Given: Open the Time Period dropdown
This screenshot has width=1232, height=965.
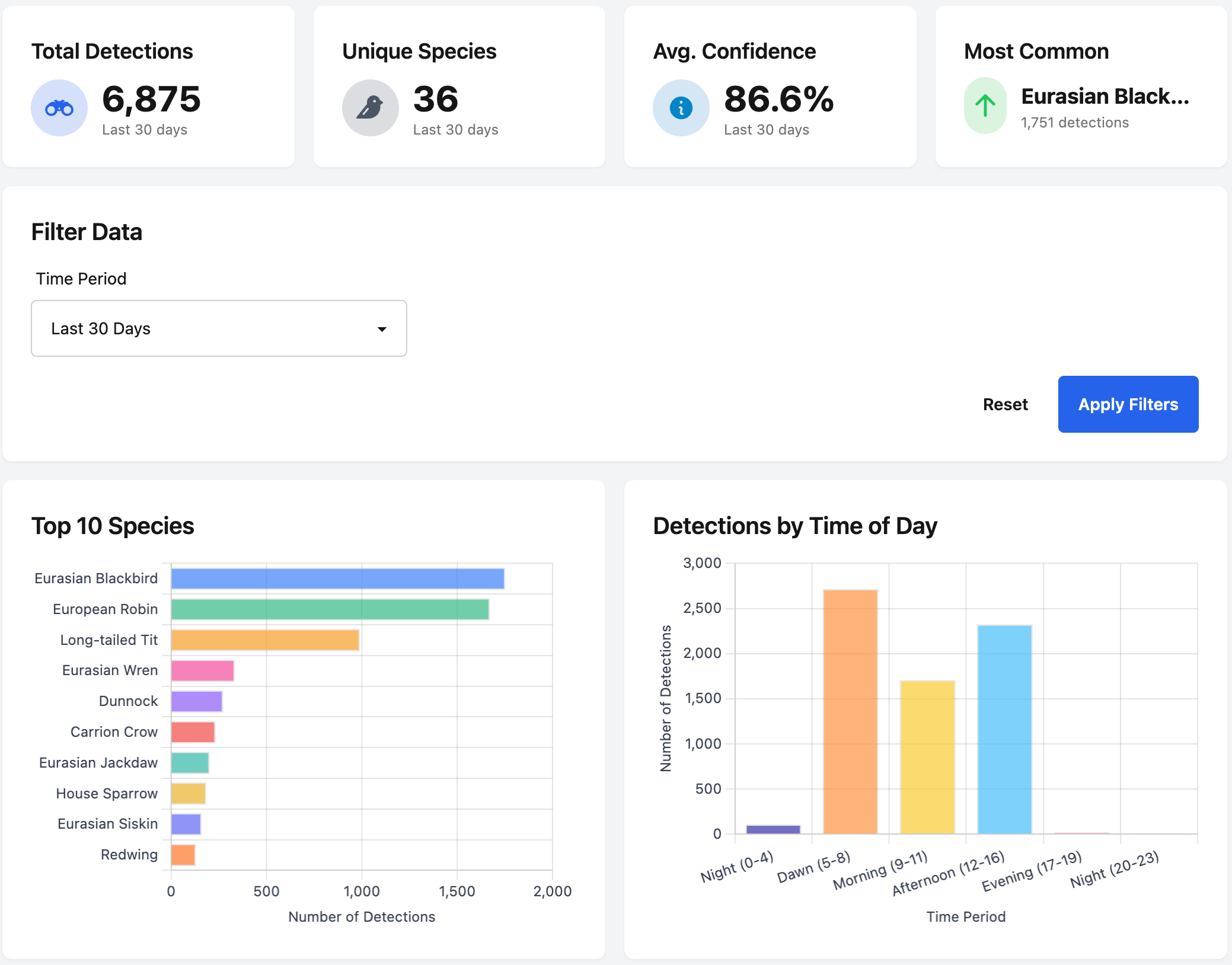Looking at the screenshot, I should (219, 328).
